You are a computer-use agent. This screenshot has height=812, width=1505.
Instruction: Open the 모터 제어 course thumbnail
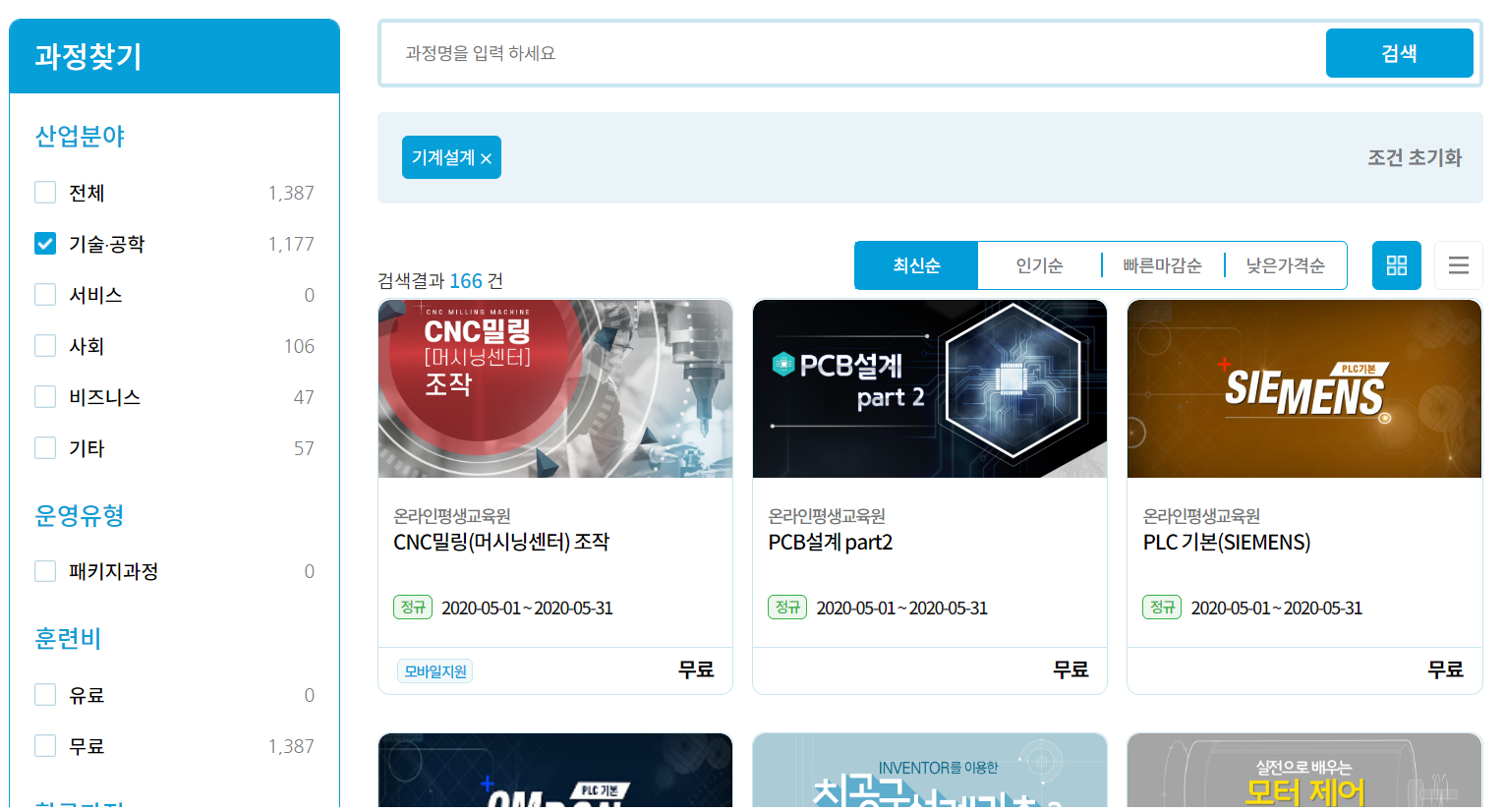pyautogui.click(x=1304, y=771)
